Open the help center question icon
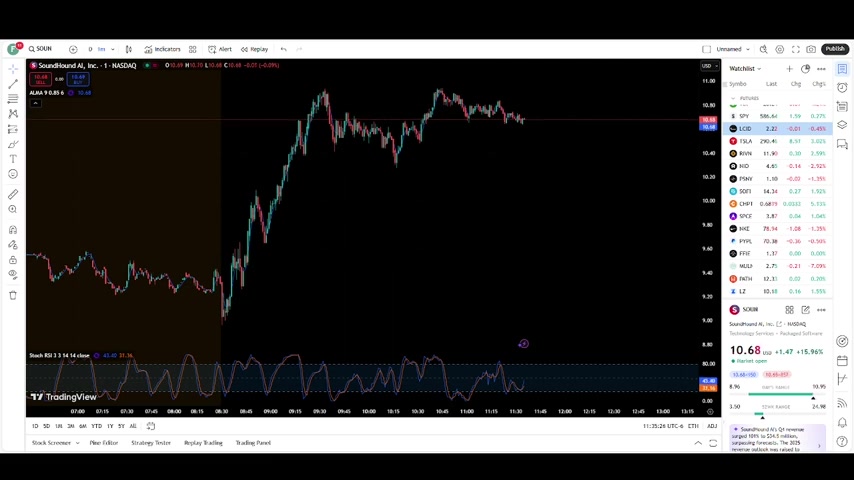 (842, 441)
